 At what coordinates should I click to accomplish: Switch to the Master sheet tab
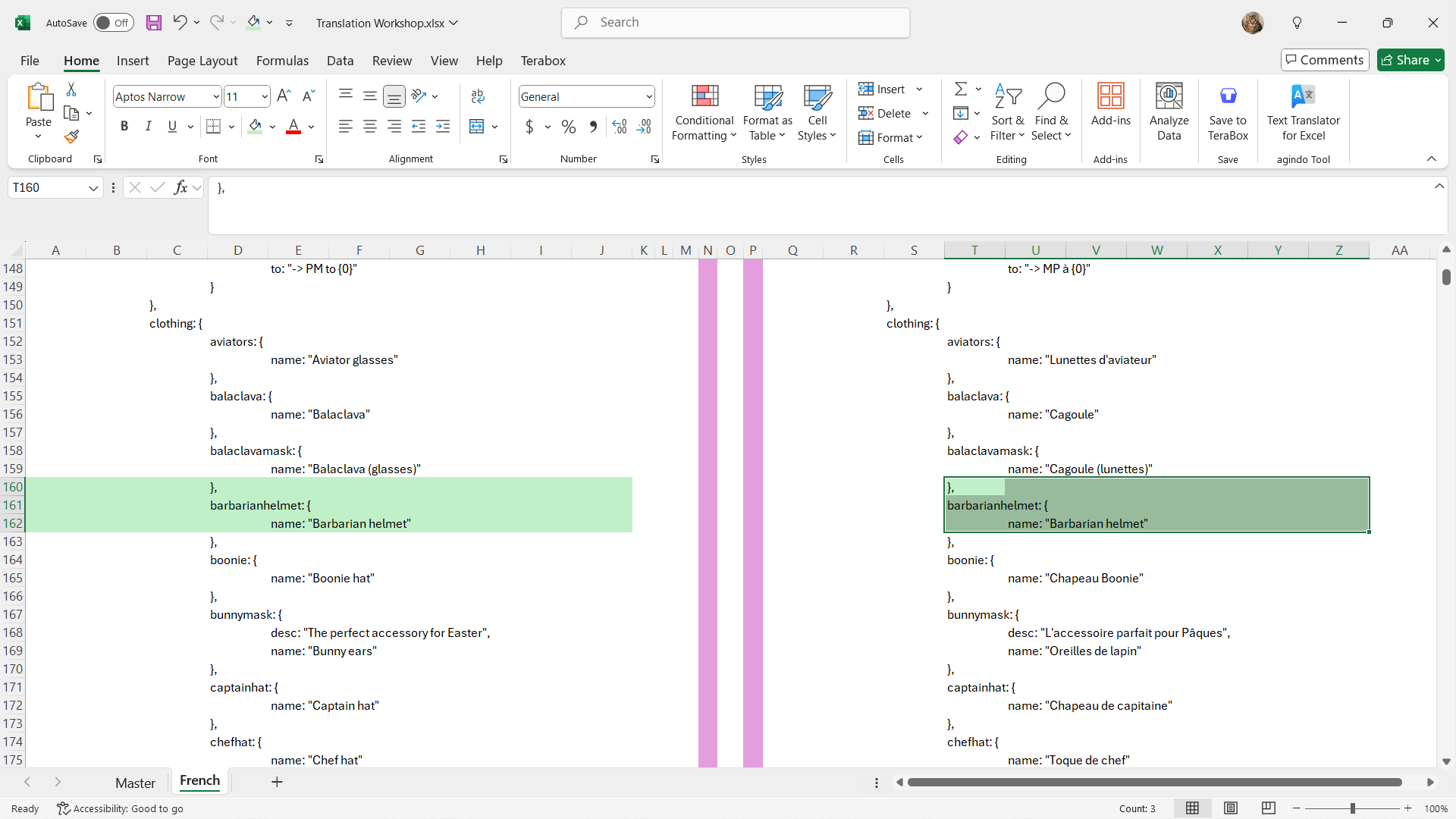(135, 783)
